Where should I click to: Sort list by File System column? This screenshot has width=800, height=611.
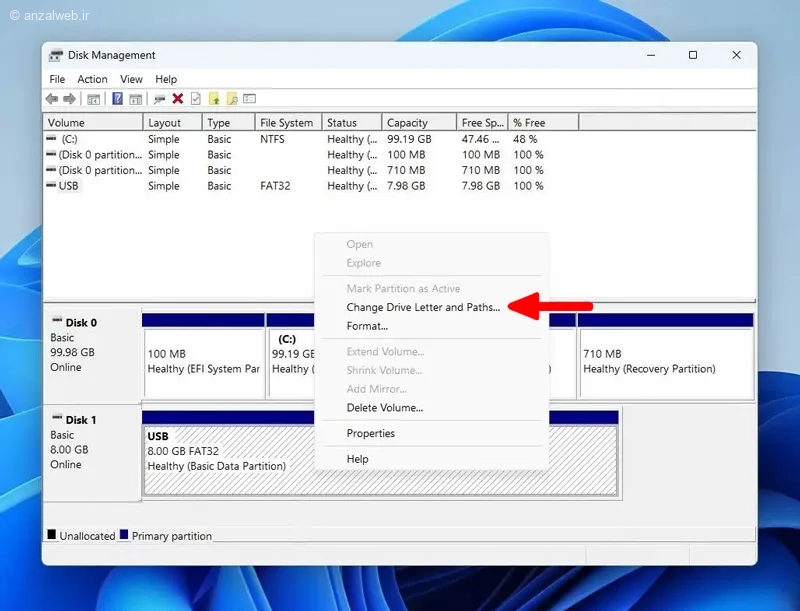[x=288, y=122]
